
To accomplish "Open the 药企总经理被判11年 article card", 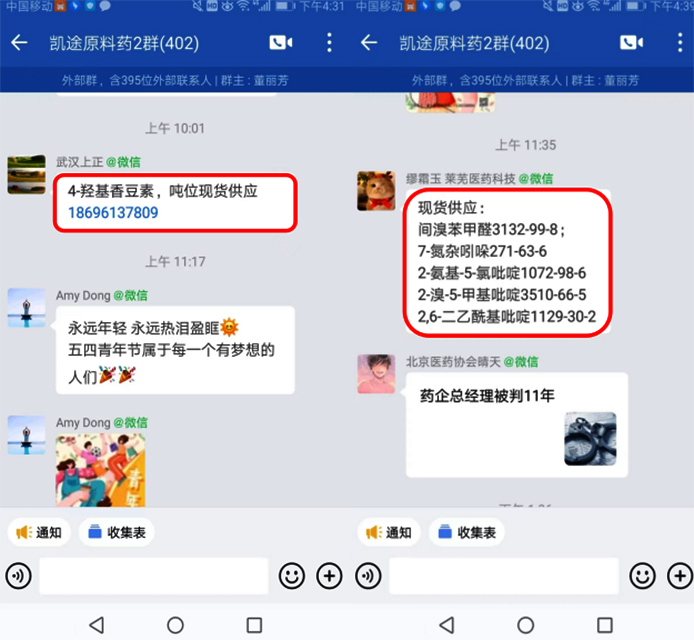I will click(x=517, y=425).
